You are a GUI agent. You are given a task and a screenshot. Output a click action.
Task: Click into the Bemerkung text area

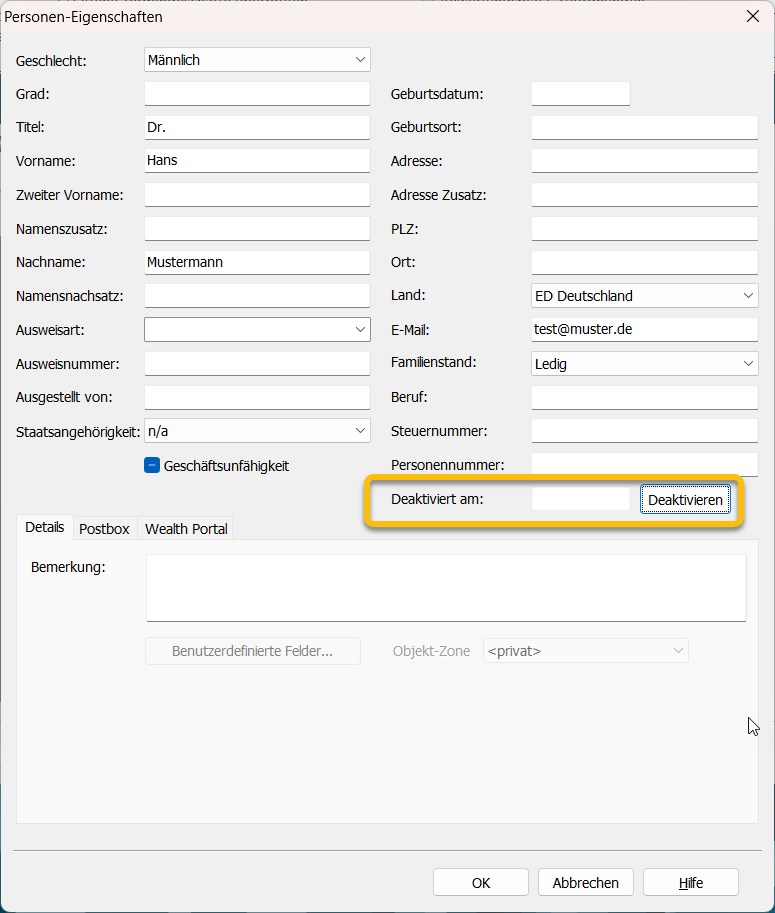pyautogui.click(x=446, y=588)
